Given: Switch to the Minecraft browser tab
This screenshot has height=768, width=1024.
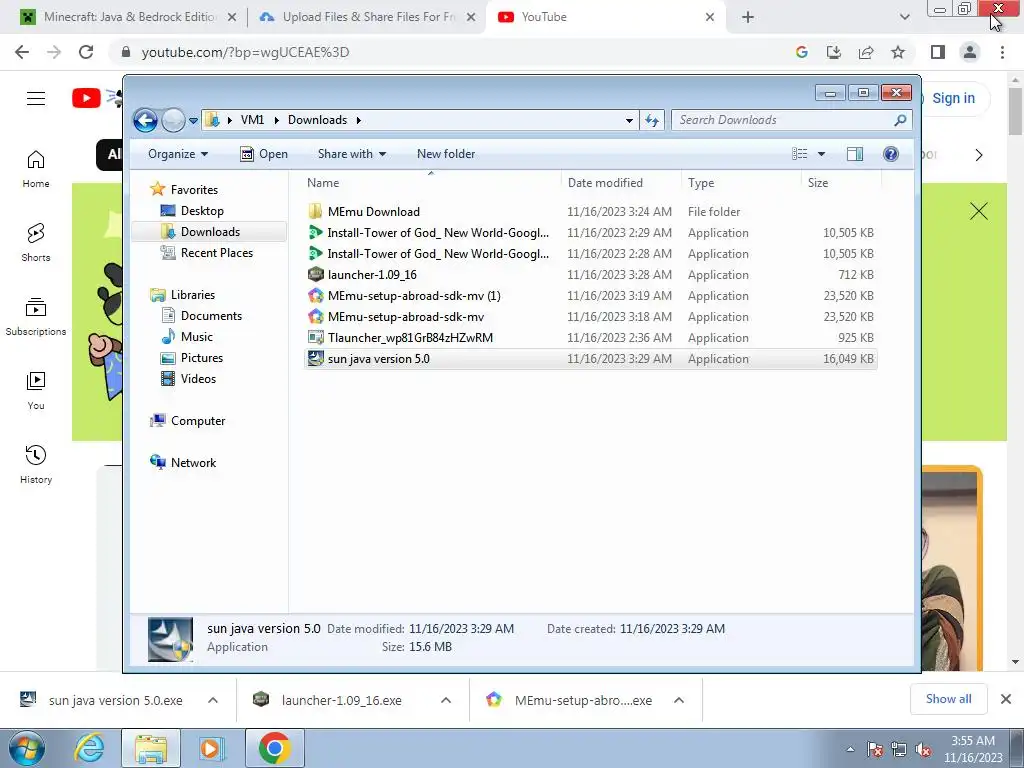Looking at the screenshot, I should 128,17.
